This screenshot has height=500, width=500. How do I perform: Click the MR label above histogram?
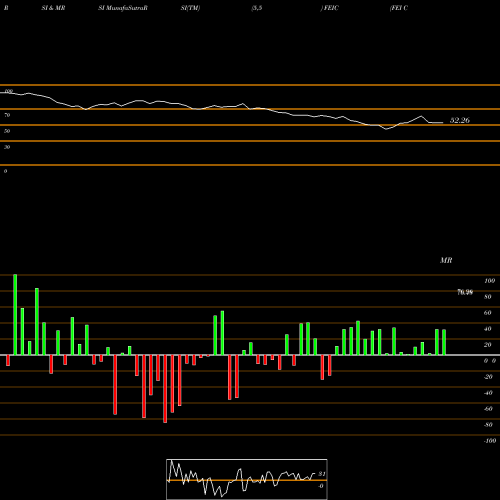coord(446,260)
